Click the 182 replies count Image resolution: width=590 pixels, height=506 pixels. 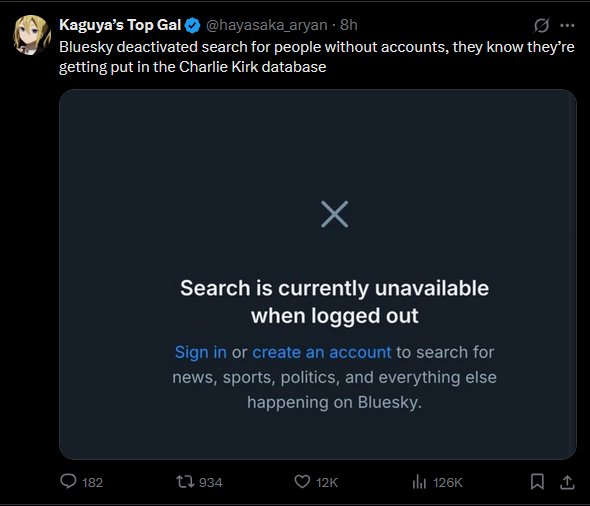[x=92, y=482]
